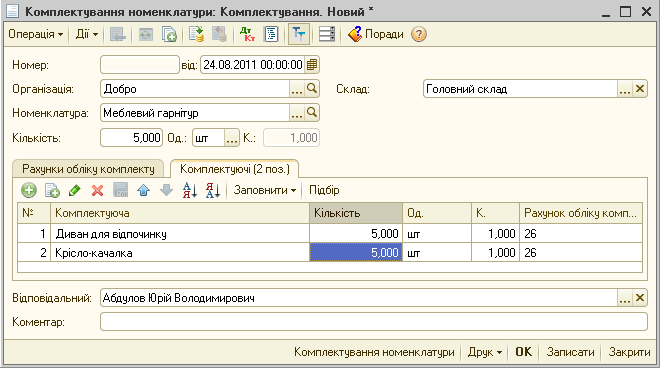Click the date field 24.08.2011

click(253, 65)
